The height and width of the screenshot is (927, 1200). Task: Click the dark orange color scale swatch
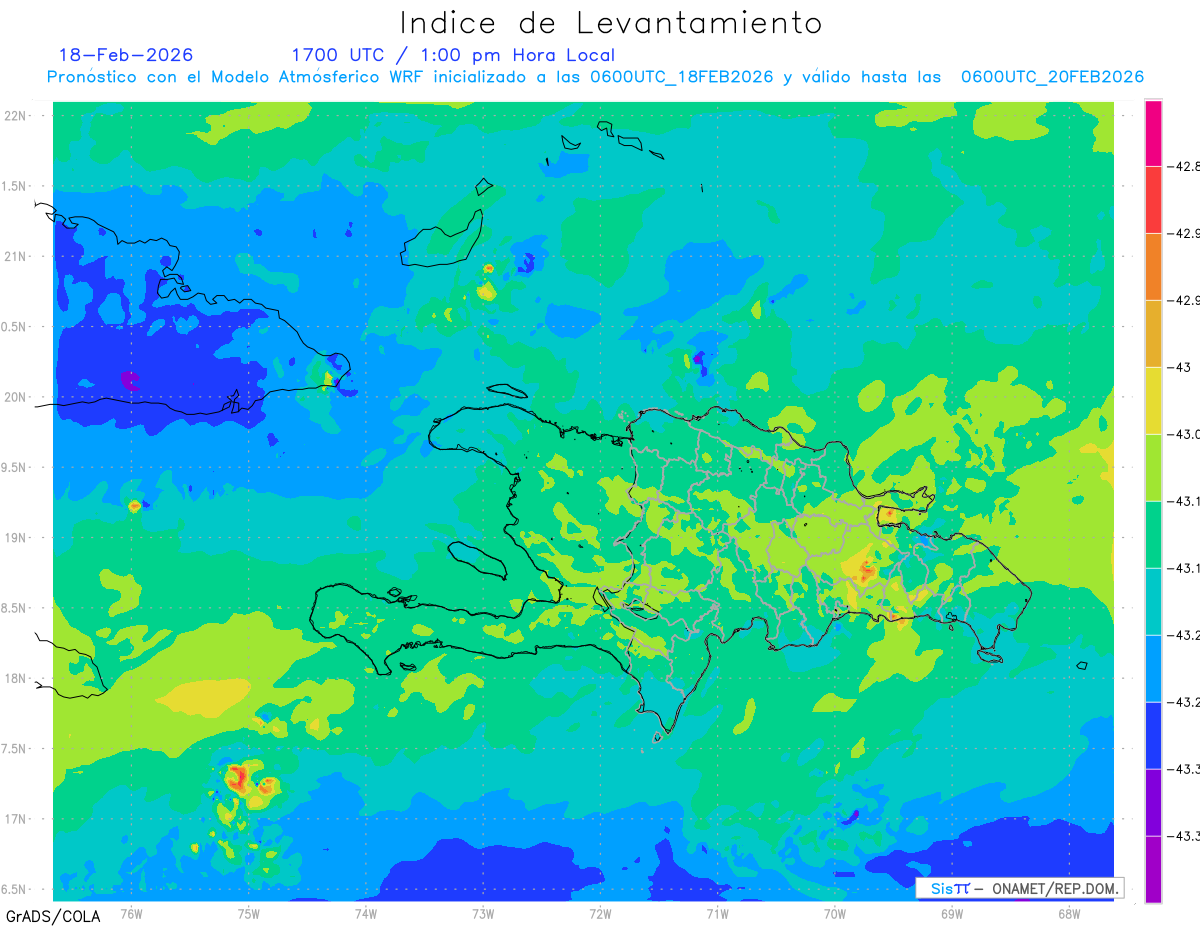[x=1153, y=266]
